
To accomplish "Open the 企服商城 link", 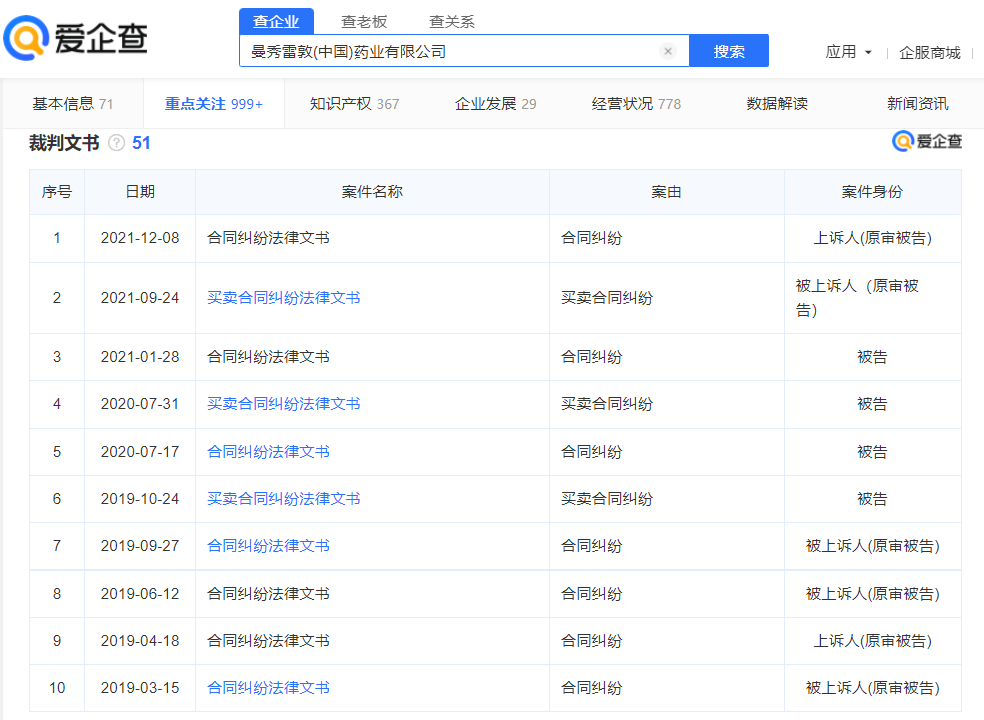I will point(929,52).
